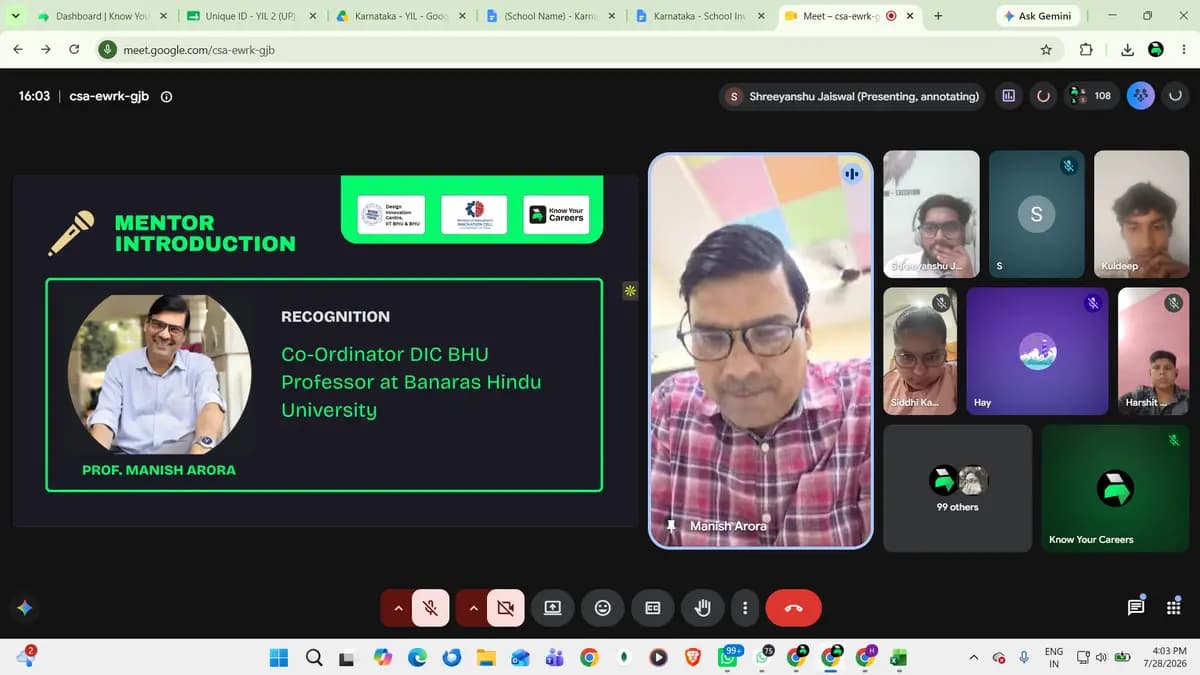
Task: Open the 99 others participants tile
Action: [957, 488]
